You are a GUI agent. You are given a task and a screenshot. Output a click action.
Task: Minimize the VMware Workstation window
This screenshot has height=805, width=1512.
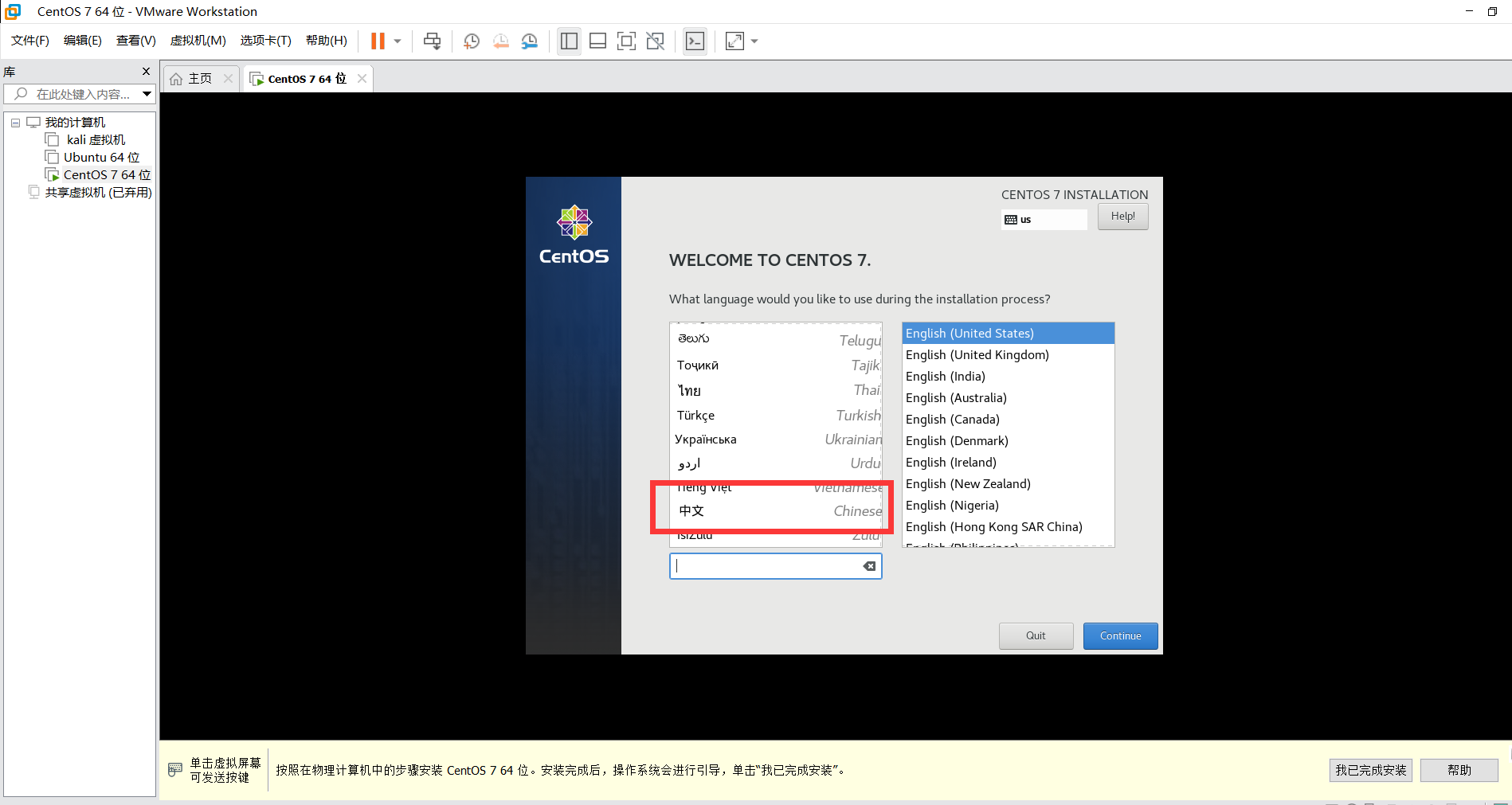tap(1469, 11)
